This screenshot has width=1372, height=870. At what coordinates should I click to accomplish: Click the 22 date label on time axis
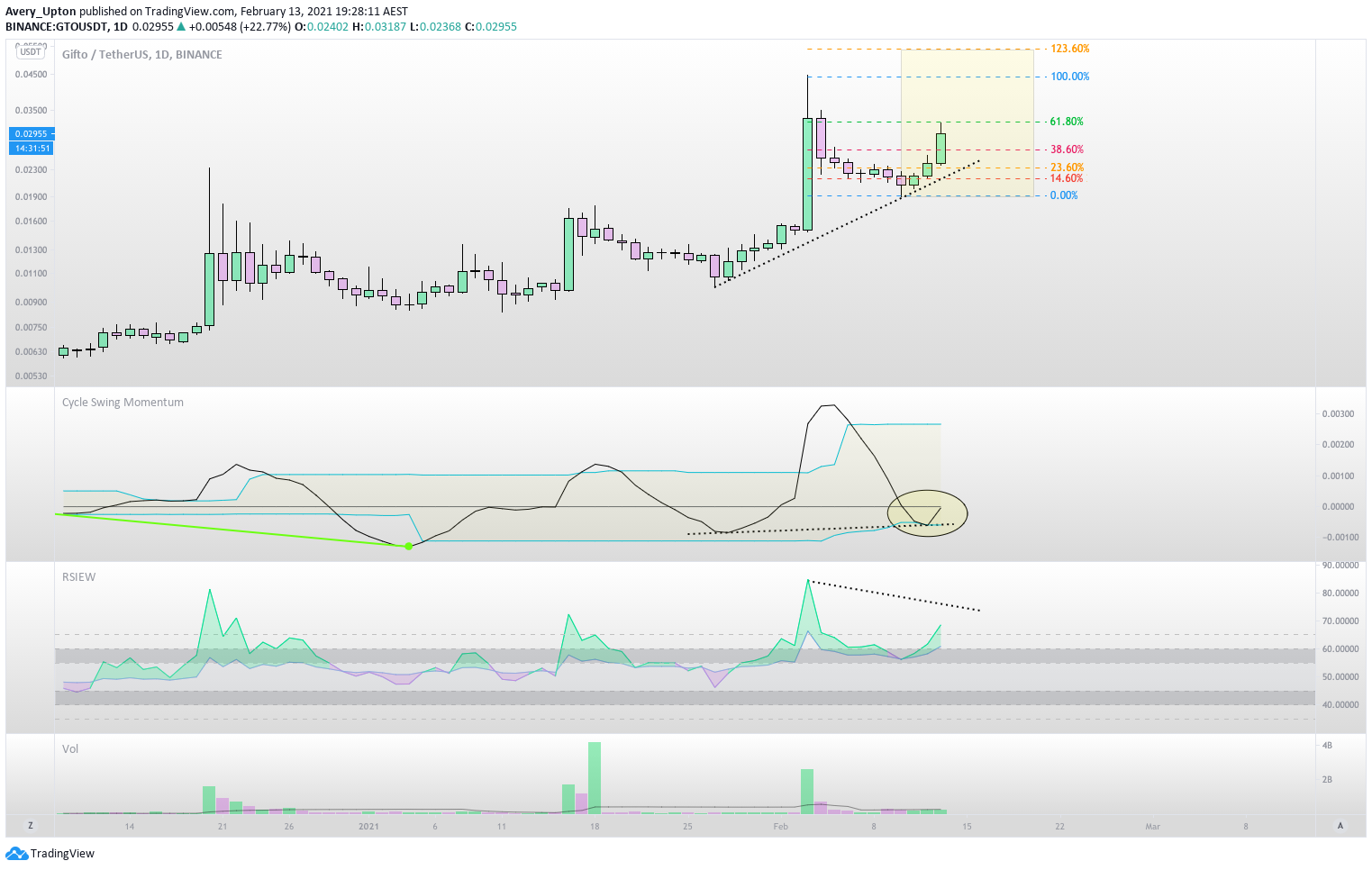[x=1059, y=826]
